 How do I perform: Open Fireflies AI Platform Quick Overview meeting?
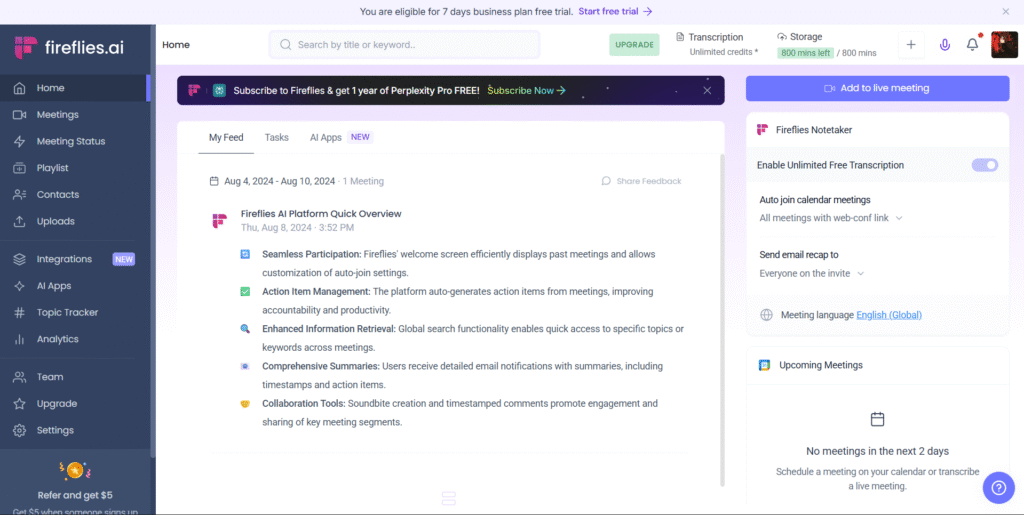(x=321, y=214)
